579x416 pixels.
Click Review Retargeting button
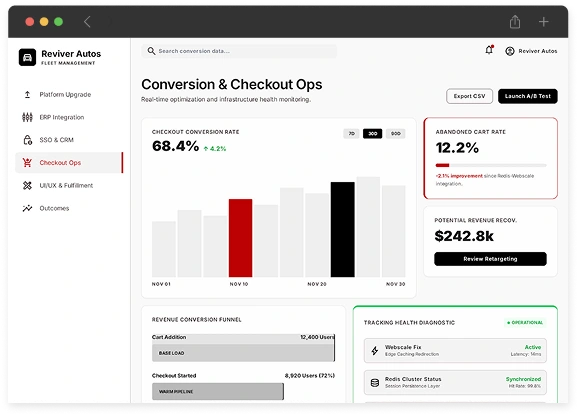click(490, 259)
